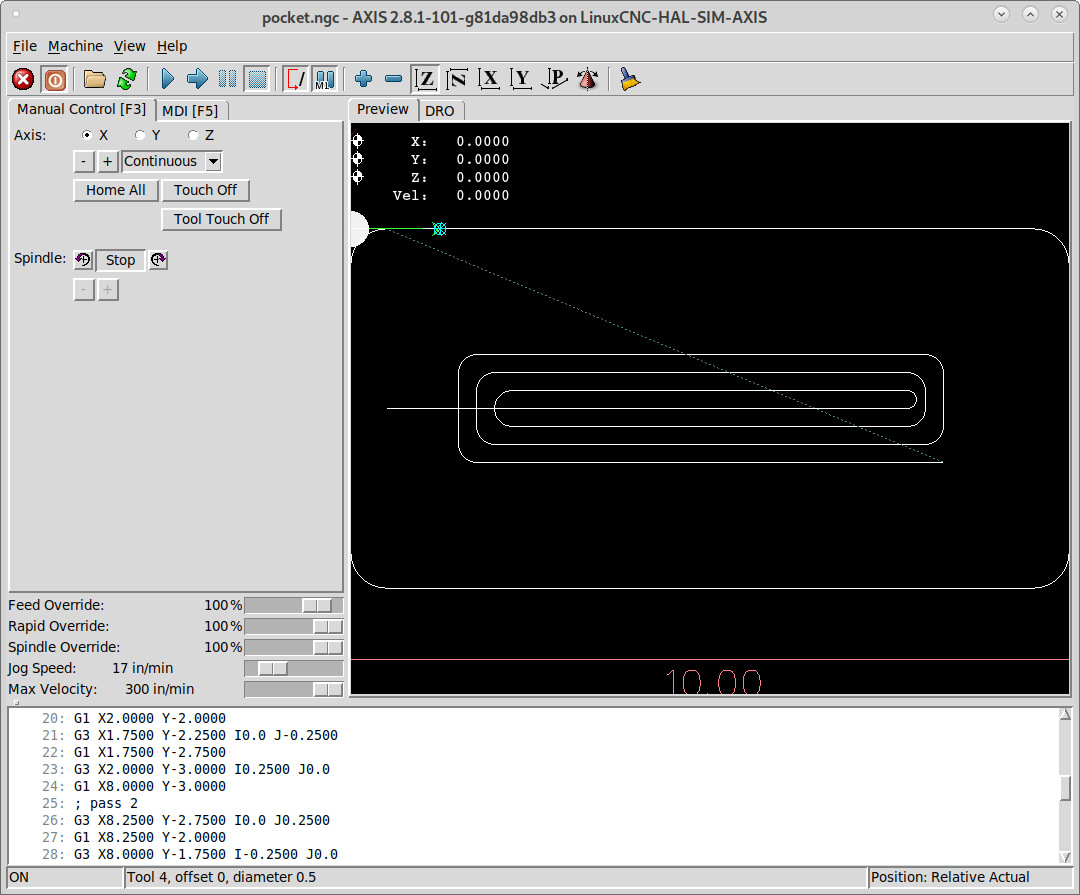Switch to the MDI [F5] tab
Viewport: 1080px width, 895px height.
coord(190,111)
